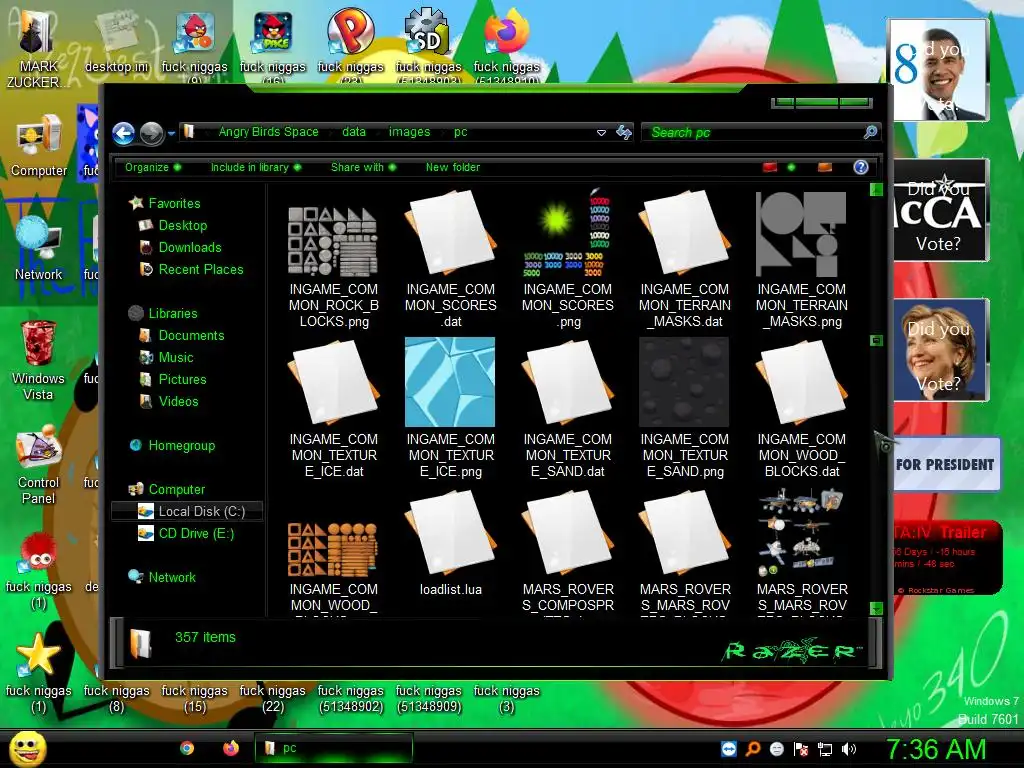Open the Share with dropdown
Screen dimensions: 1024x768
(363, 167)
